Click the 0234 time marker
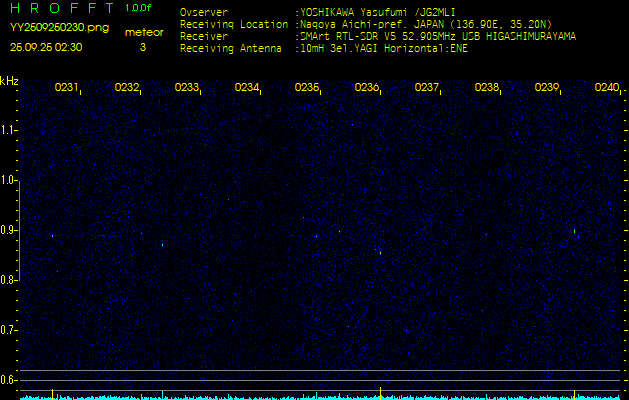 click(246, 87)
